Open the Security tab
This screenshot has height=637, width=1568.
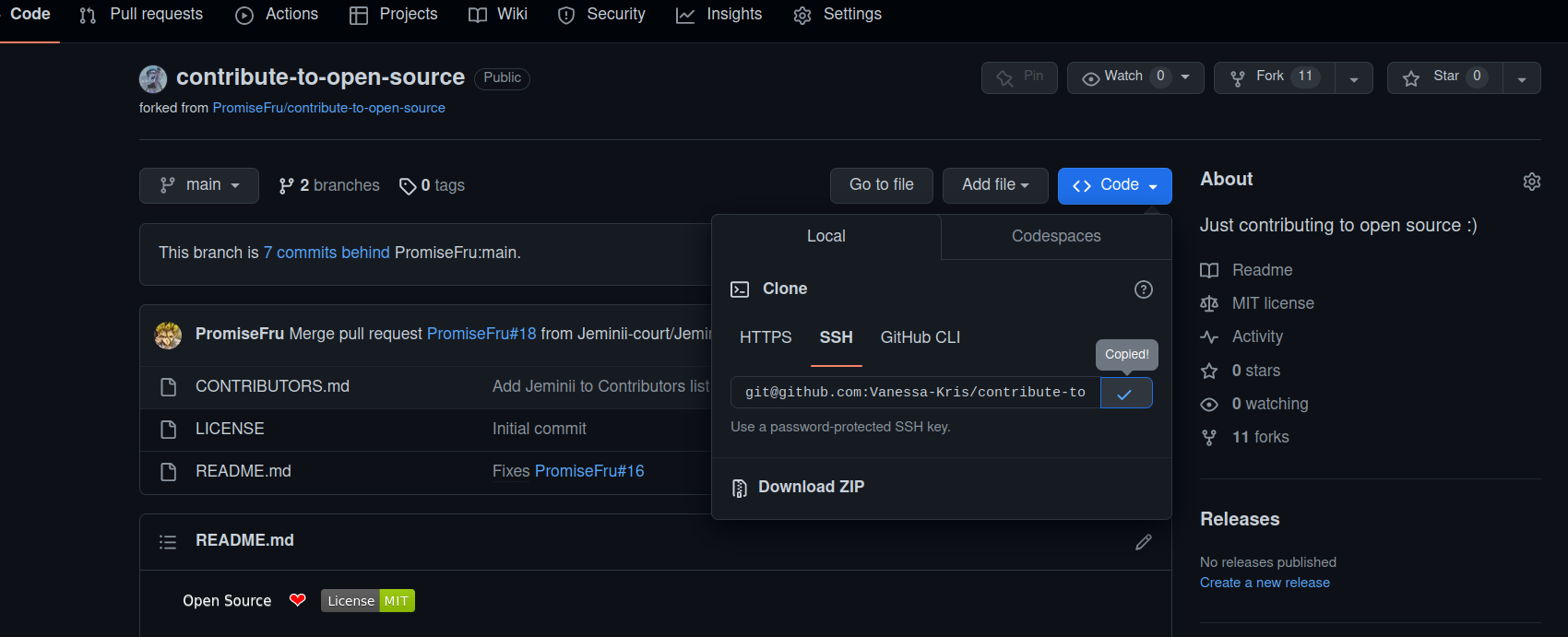pyautogui.click(x=601, y=15)
